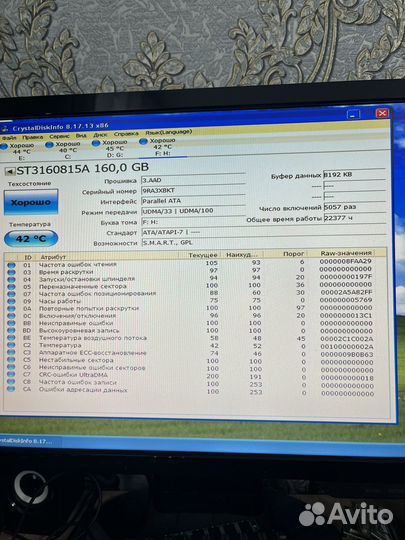Click the ID column header
405x540 pixels.
point(28,257)
